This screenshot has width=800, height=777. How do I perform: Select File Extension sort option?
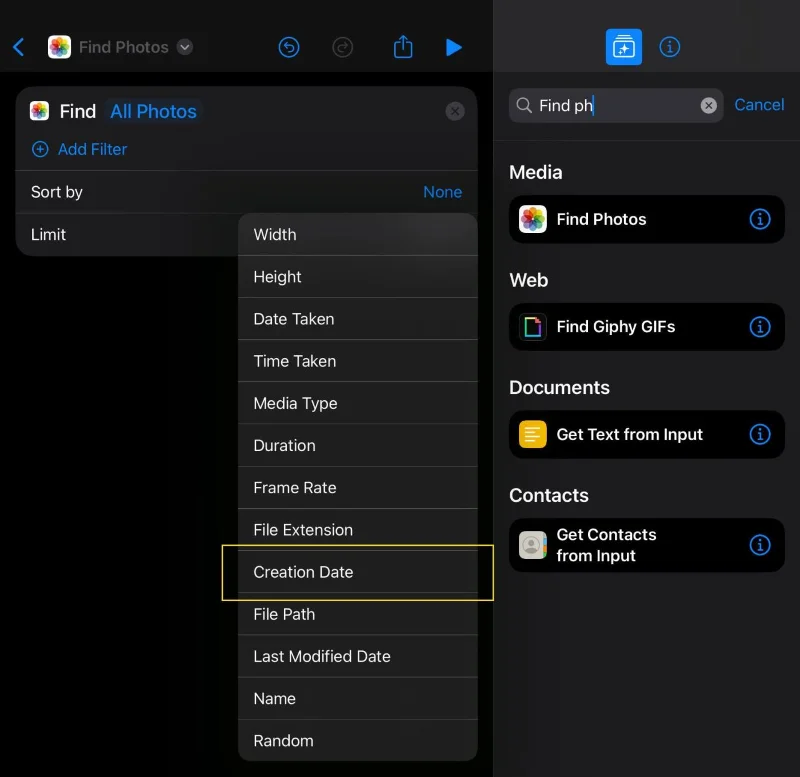click(358, 530)
